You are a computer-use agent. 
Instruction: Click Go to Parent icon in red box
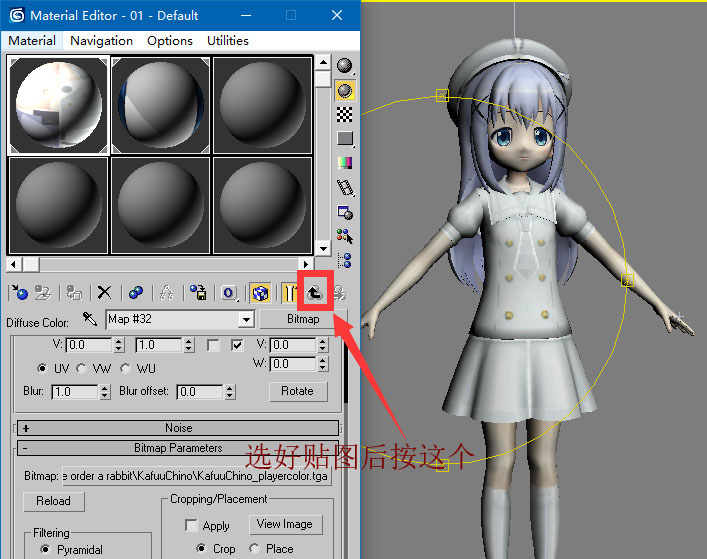coord(314,292)
